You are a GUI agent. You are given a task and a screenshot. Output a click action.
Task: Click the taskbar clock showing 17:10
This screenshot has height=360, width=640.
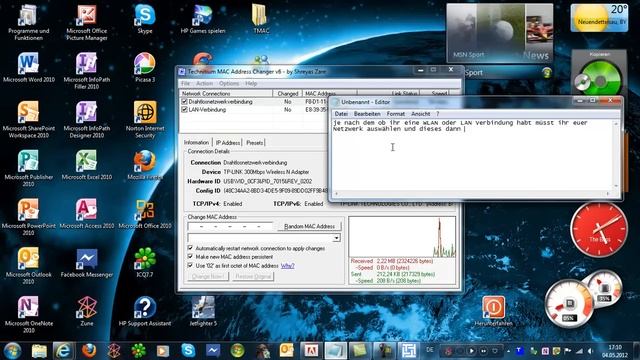click(x=615, y=351)
